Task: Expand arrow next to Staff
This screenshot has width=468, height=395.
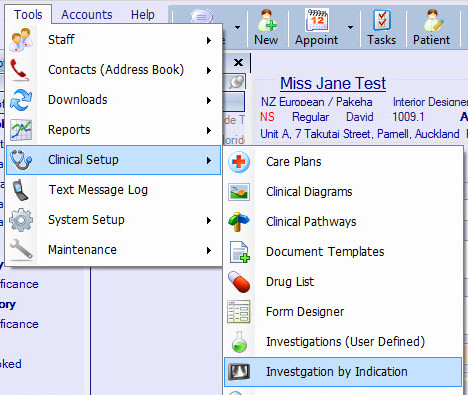Action: (209, 40)
